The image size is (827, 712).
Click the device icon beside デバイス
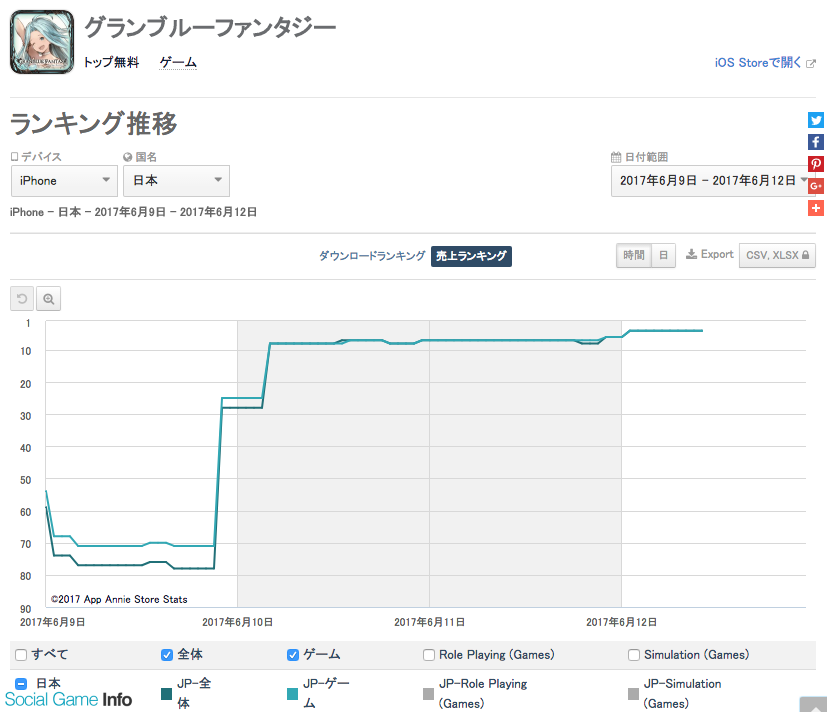click(x=14, y=157)
